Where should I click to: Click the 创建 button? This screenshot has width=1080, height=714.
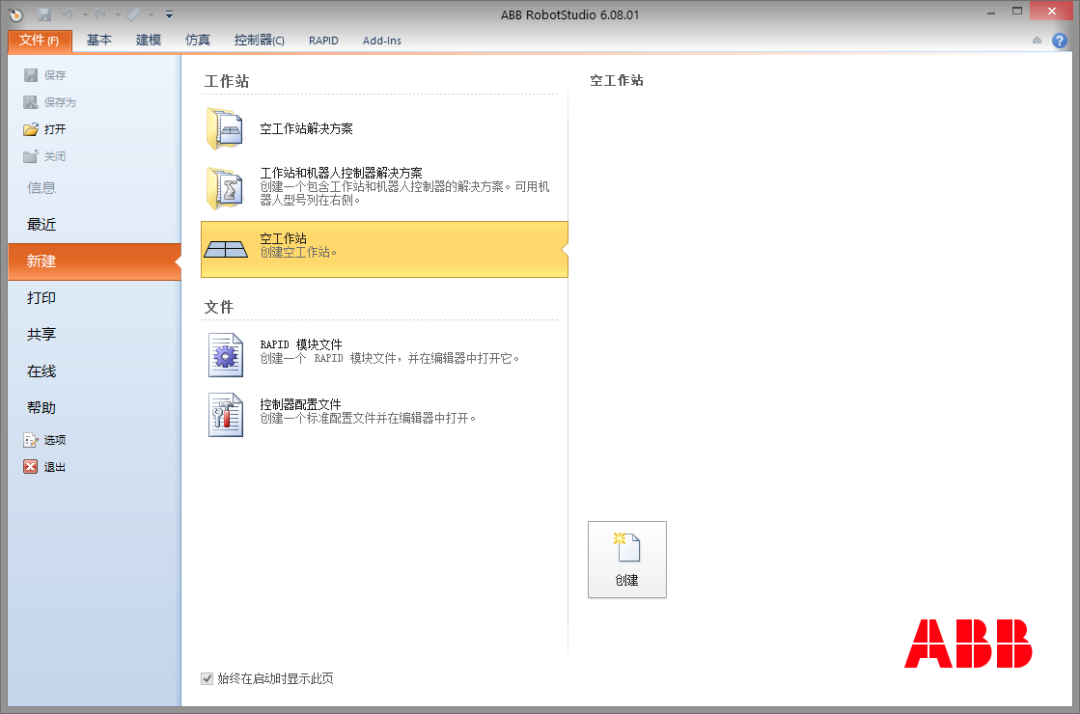point(627,560)
